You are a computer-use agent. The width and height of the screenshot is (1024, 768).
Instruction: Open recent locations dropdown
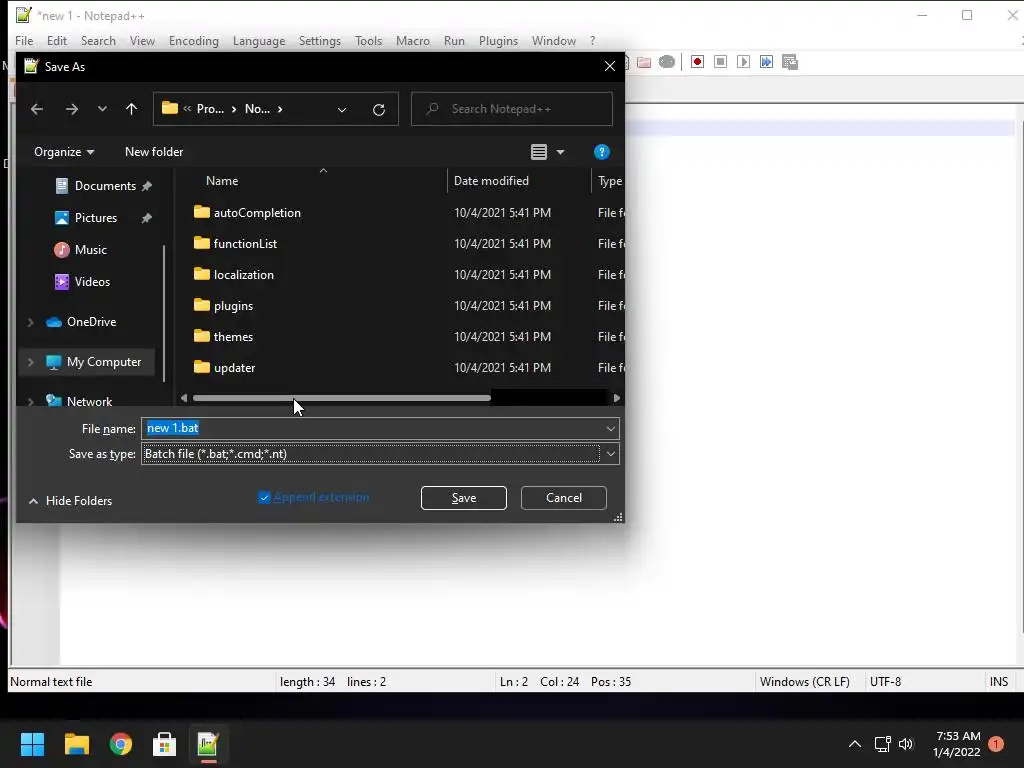tap(102, 109)
